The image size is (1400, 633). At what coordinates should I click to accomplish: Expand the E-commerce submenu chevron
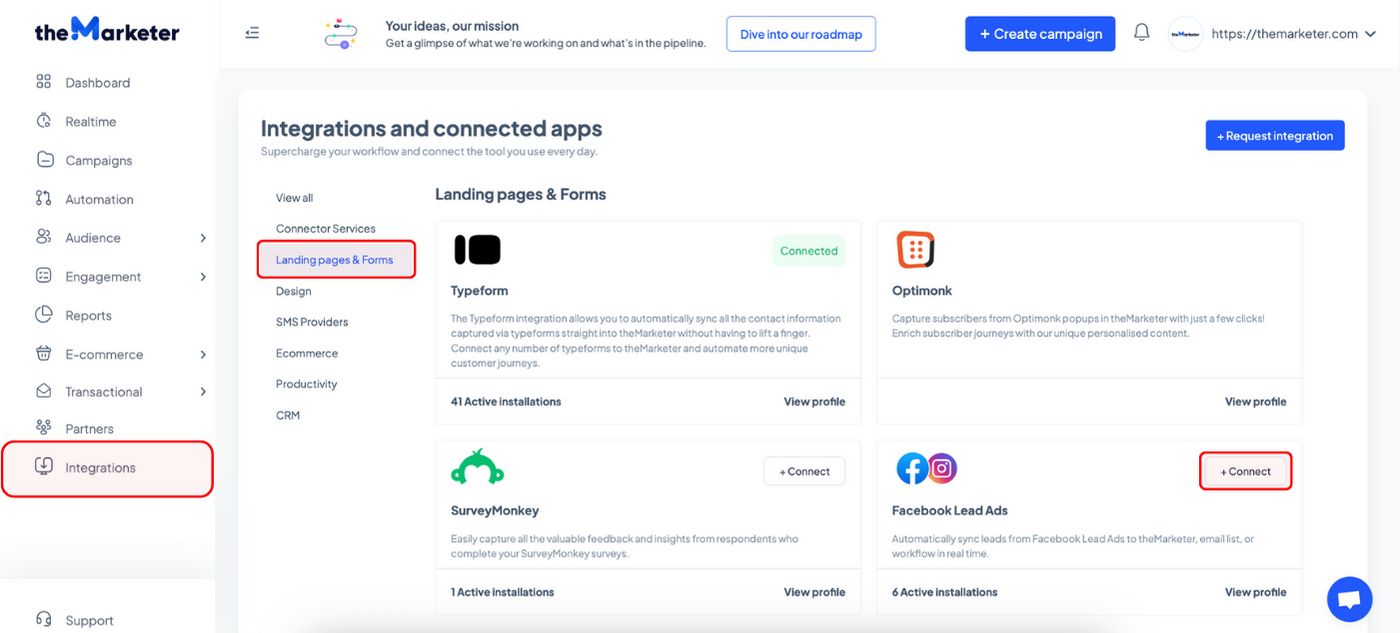pos(203,355)
